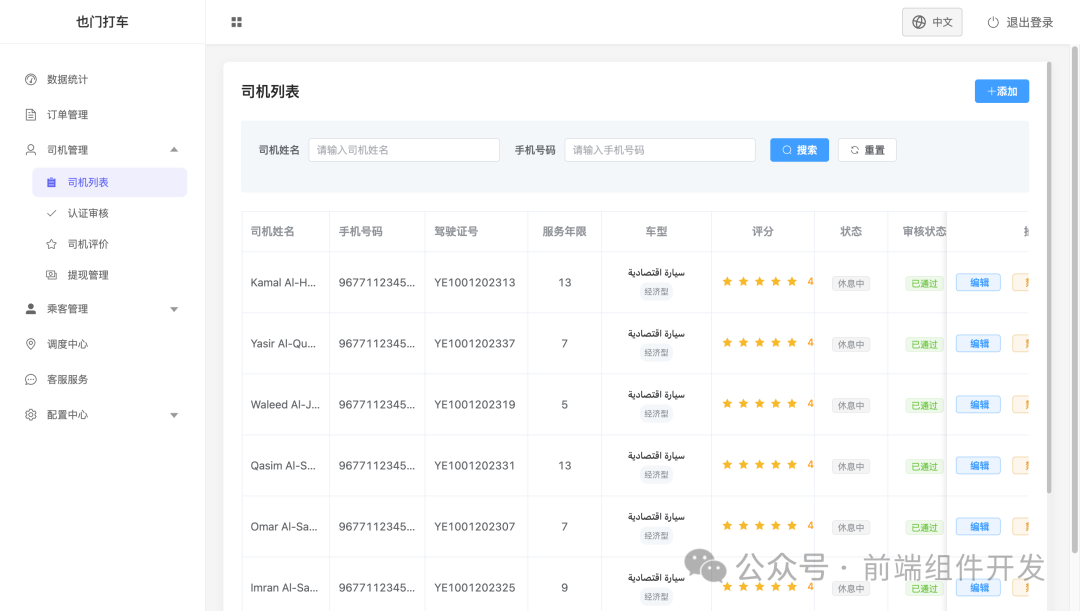Click the 手机号码 phone number input field
Image resolution: width=1080 pixels, height=611 pixels.
(x=660, y=149)
